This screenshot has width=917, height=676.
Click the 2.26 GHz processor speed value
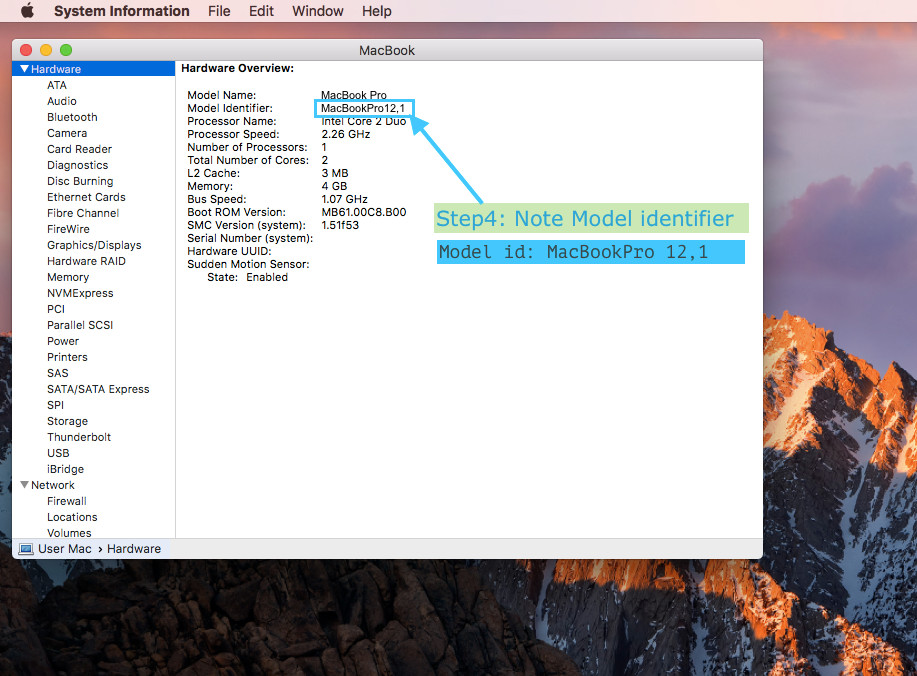tap(346, 134)
